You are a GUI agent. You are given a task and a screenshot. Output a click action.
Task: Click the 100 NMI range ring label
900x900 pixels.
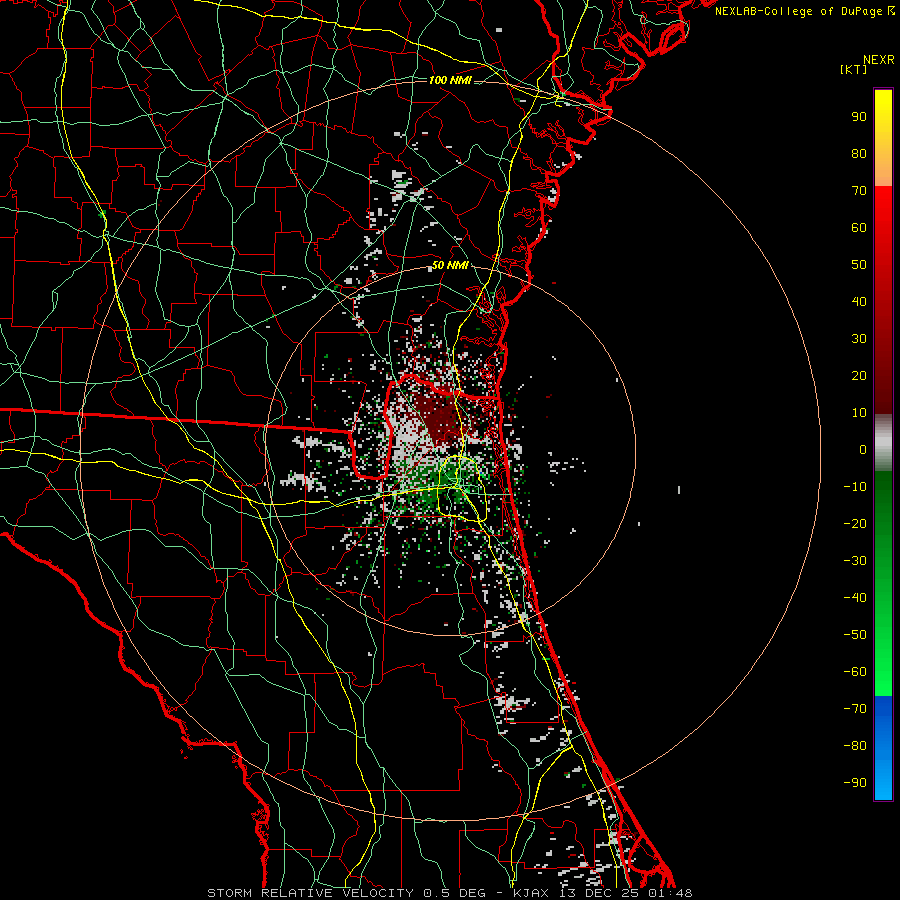point(450,80)
